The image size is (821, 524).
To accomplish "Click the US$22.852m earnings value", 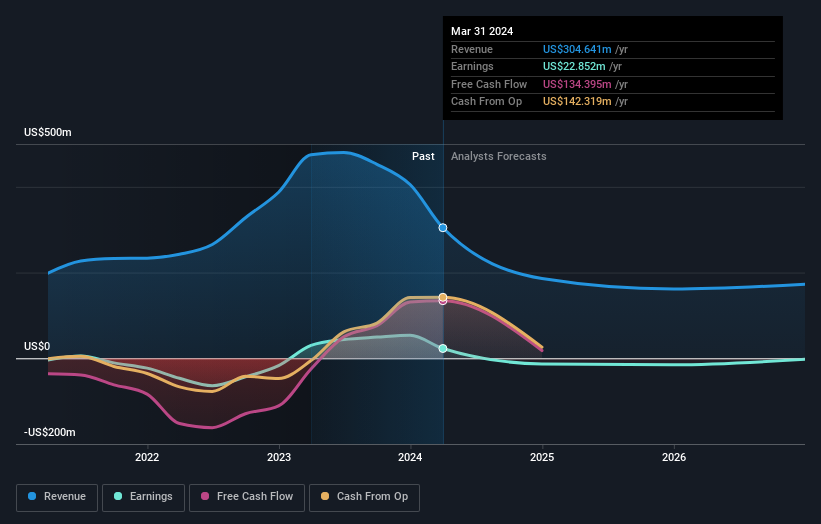I will point(574,66).
